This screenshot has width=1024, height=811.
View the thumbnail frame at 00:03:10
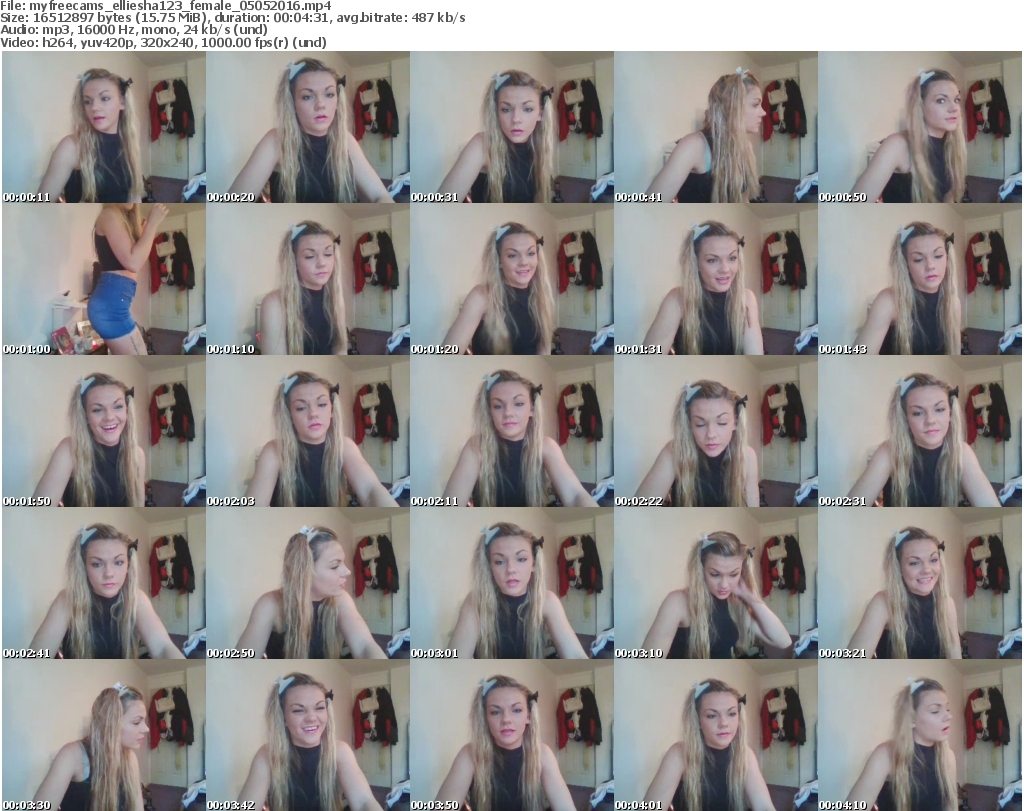[716, 584]
